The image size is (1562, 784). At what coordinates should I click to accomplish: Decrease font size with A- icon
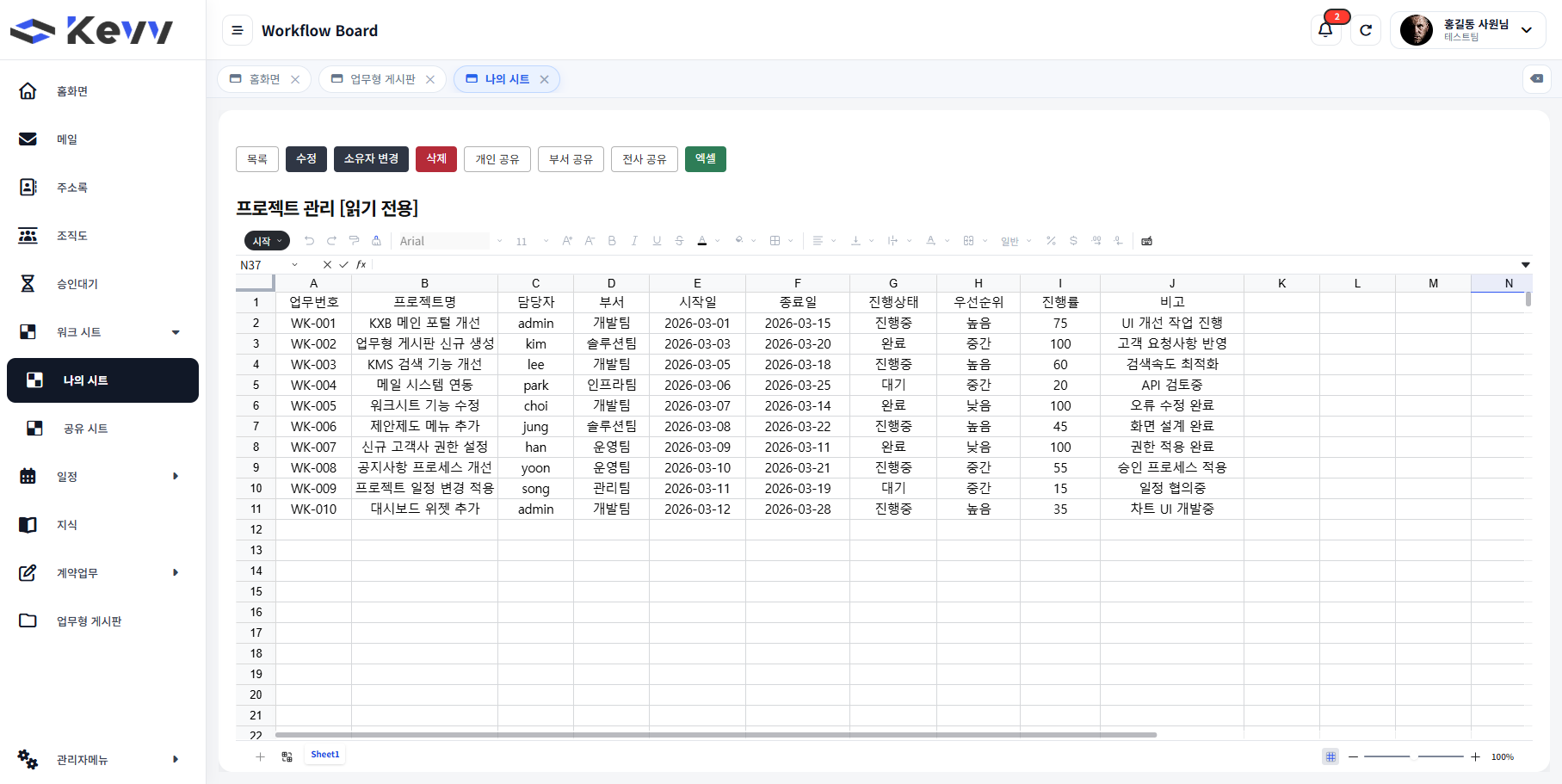click(x=590, y=241)
